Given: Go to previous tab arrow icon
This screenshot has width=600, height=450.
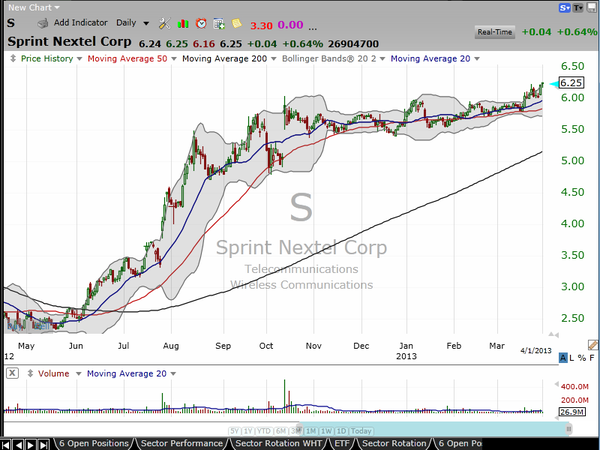Looking at the screenshot, I should [18, 445].
